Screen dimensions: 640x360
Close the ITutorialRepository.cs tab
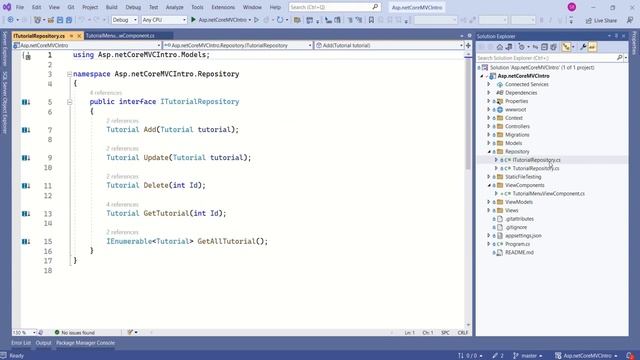tap(79, 36)
